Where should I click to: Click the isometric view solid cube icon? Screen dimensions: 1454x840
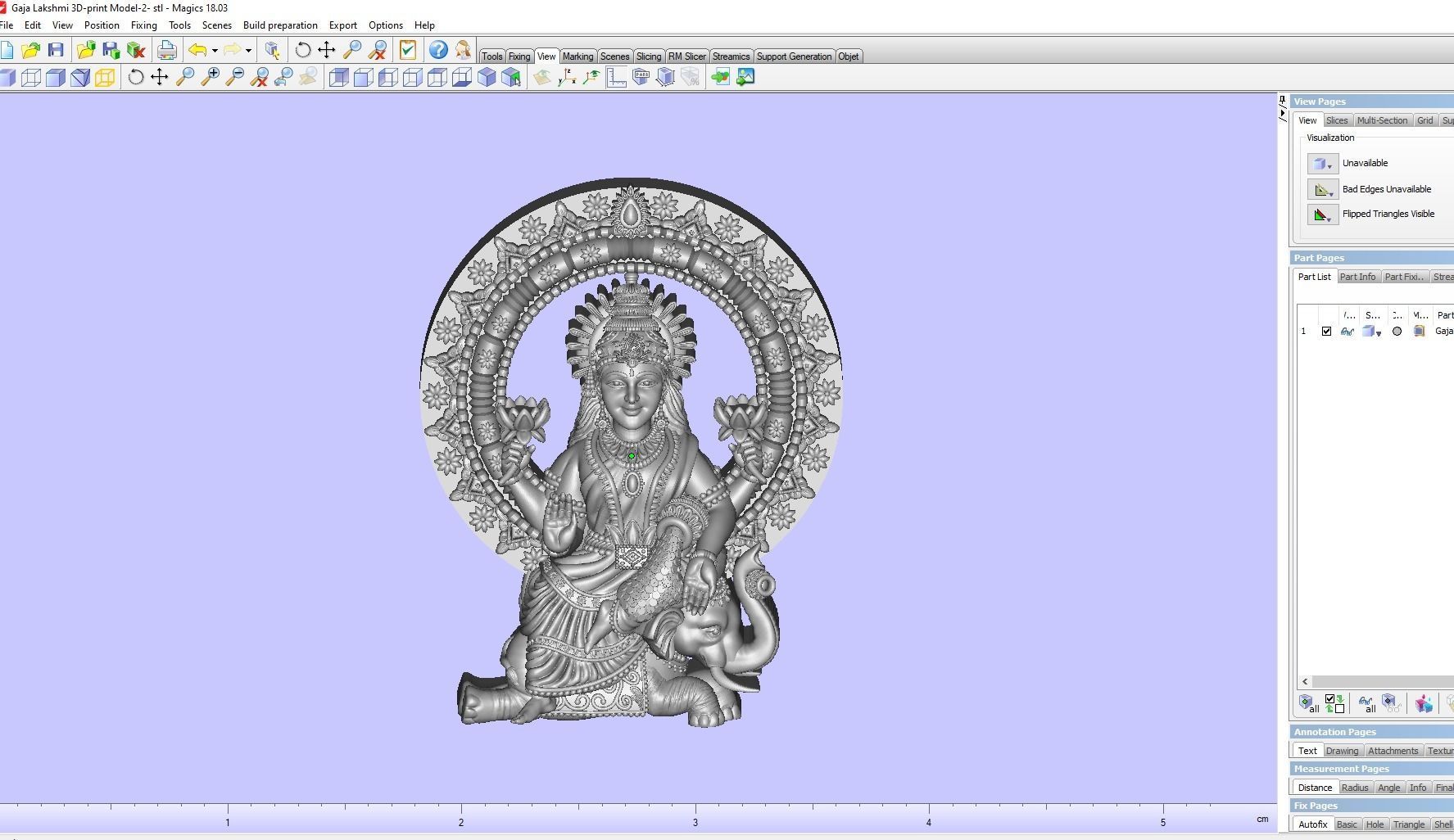pos(487,78)
